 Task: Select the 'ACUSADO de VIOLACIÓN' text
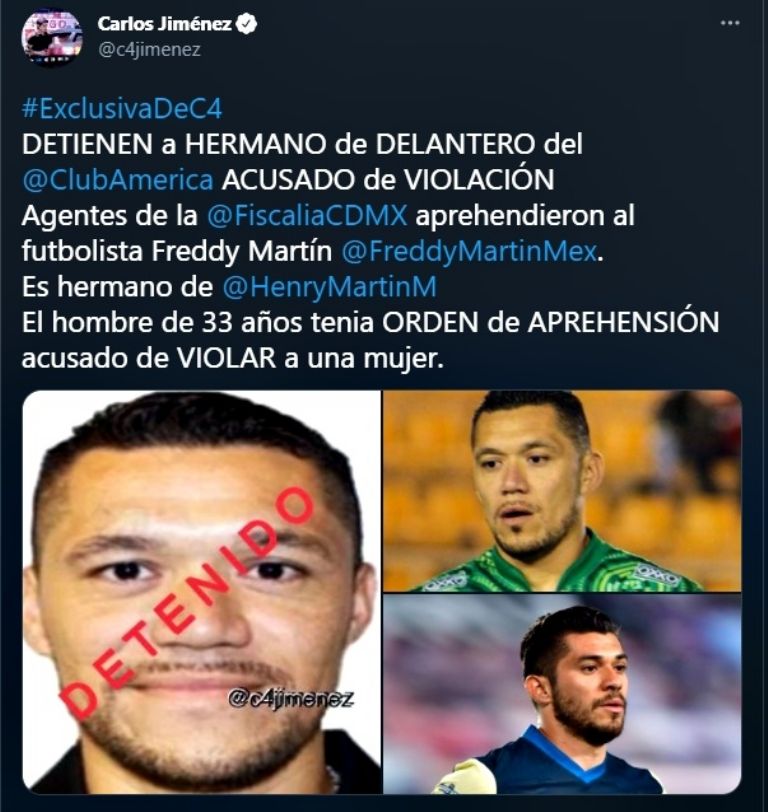click(x=388, y=180)
